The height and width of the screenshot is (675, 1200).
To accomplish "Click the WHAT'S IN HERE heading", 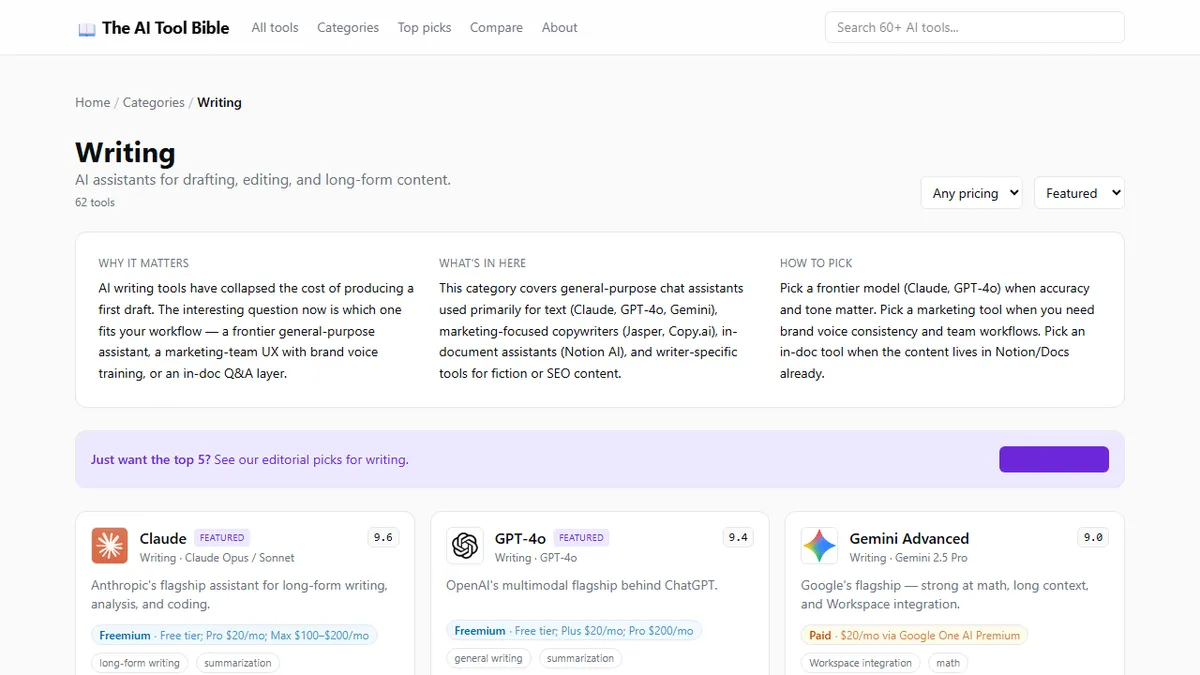I will pos(482,263).
